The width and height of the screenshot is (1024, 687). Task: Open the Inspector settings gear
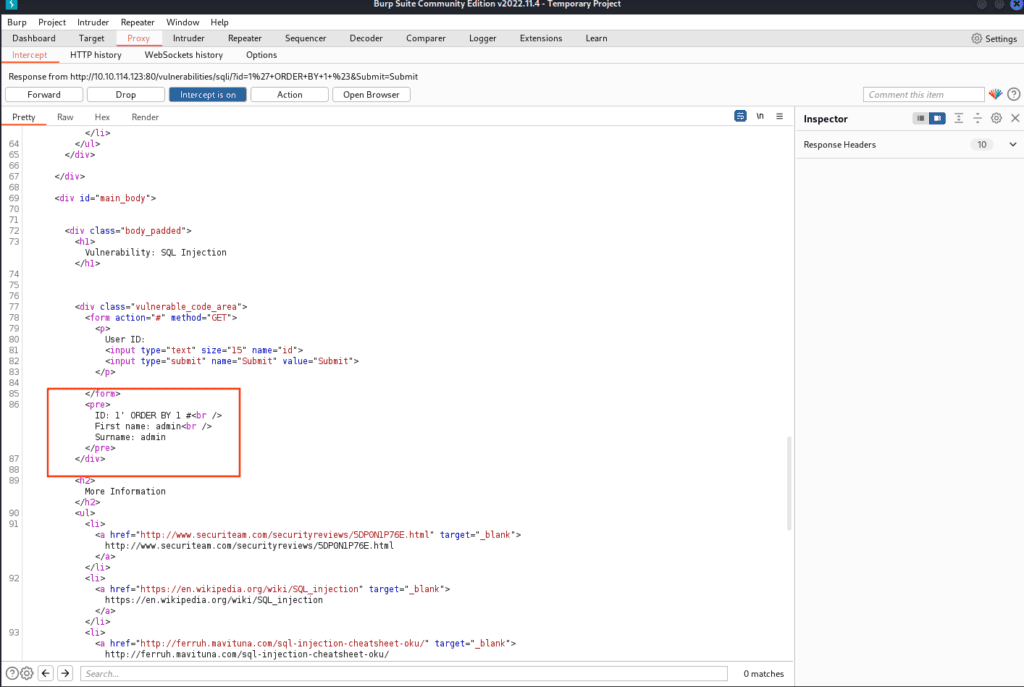[x=996, y=118]
